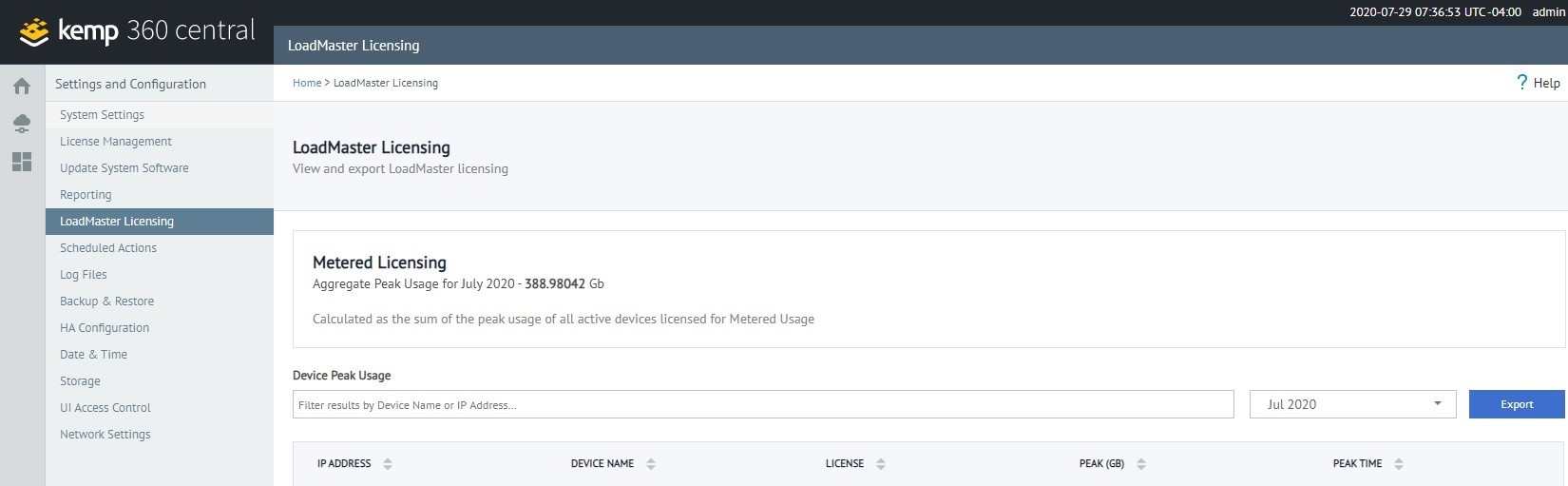Click the LoadMaster Licensing breadcrumb text
Image resolution: width=1568 pixels, height=486 pixels.
coord(386,83)
